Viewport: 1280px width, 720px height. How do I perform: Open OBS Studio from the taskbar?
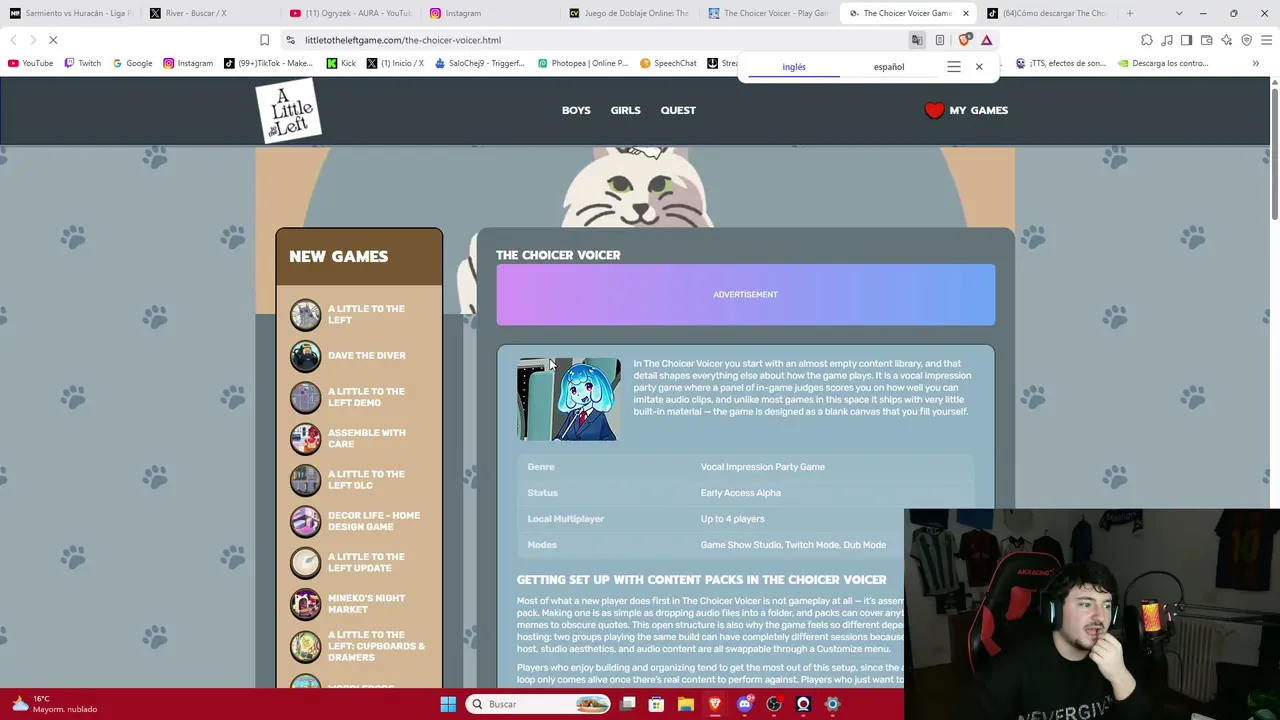coord(774,704)
